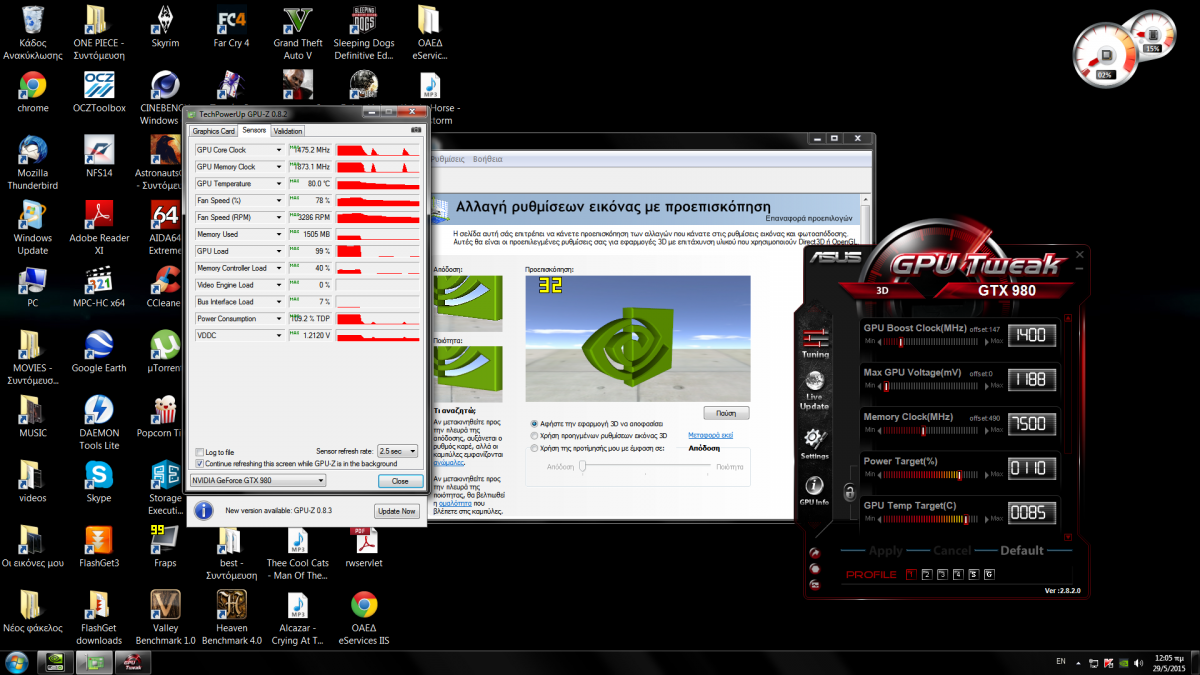This screenshot has width=1200, height=675.
Task: Open NFS14 desktop shortcut
Action: 99,157
